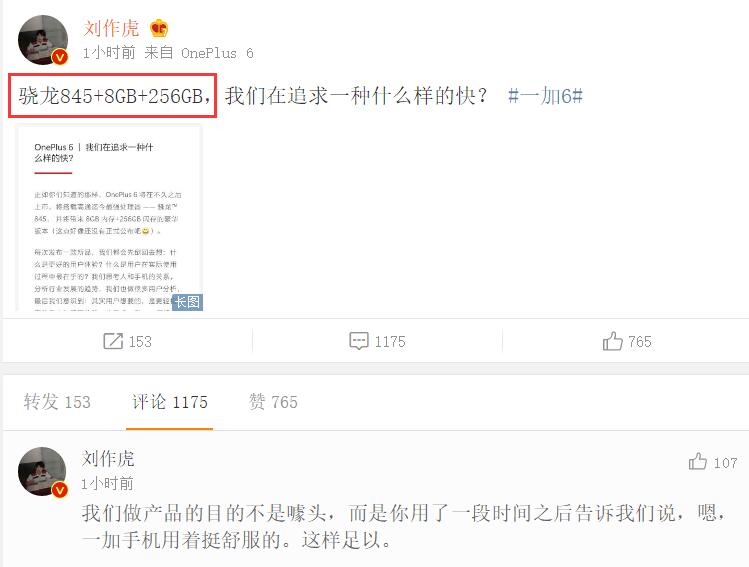This screenshot has width=749, height=567.
Task: Click the 长图 label on the image
Action: point(187,302)
